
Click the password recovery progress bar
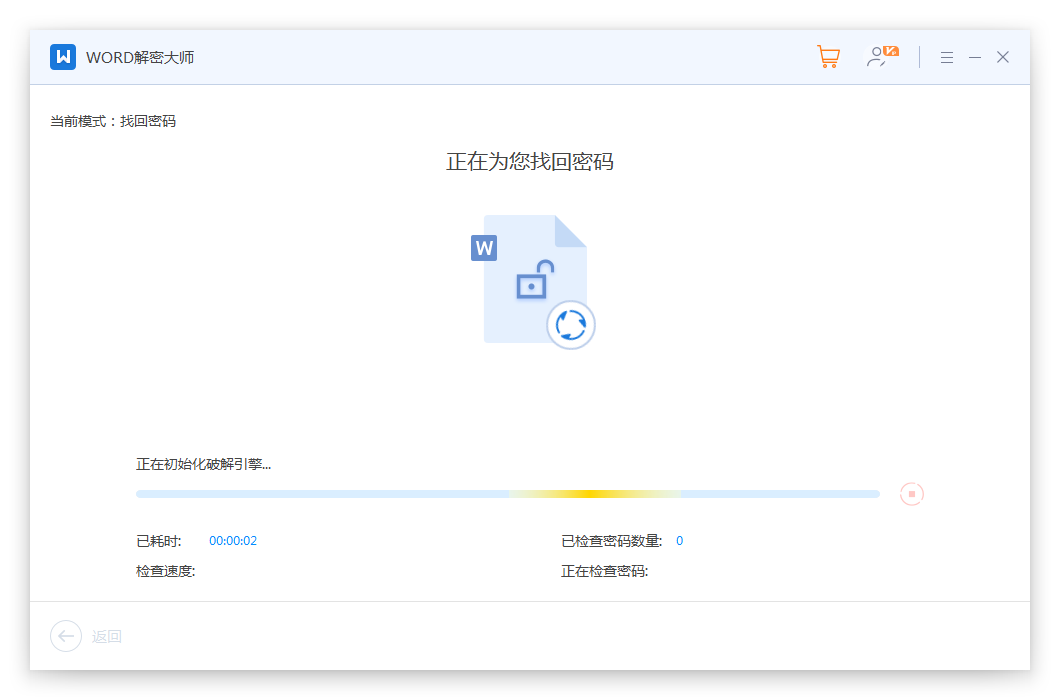(x=508, y=494)
